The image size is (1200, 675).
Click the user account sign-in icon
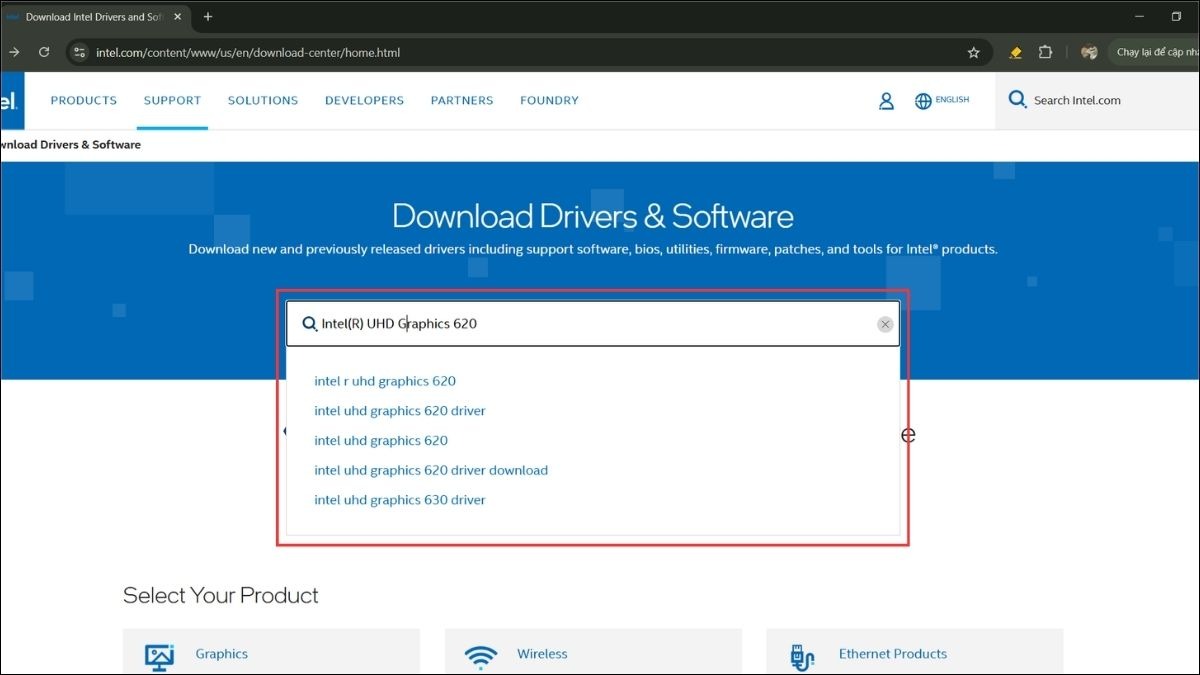point(886,101)
